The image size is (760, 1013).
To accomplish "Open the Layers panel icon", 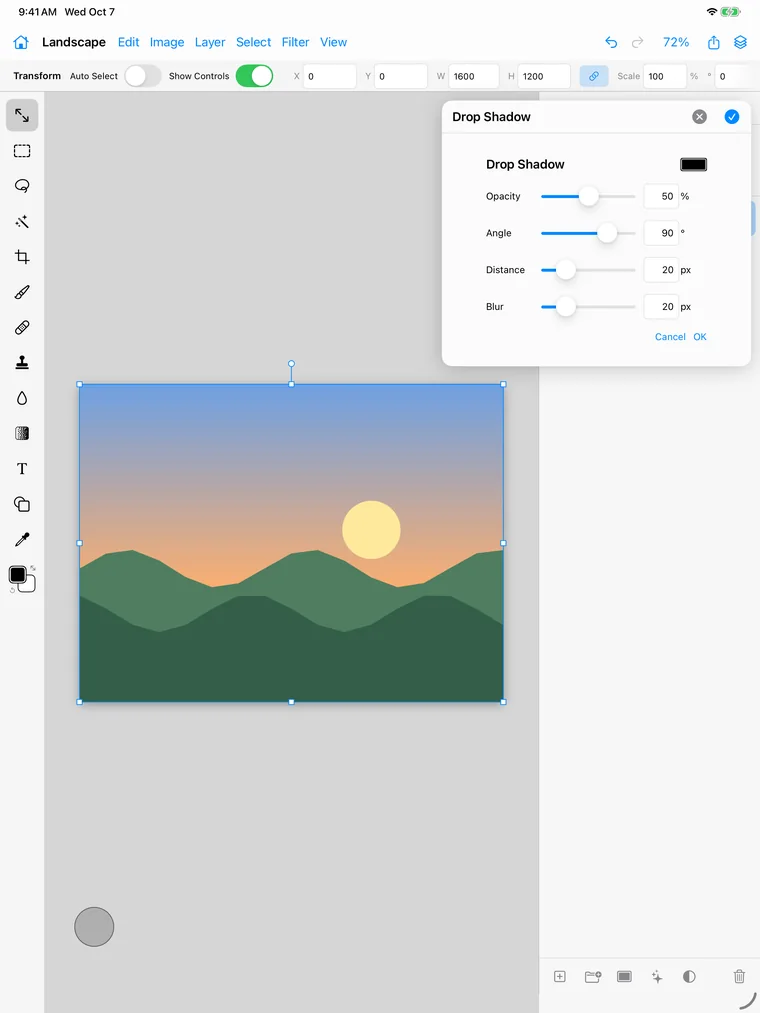I will 741,42.
